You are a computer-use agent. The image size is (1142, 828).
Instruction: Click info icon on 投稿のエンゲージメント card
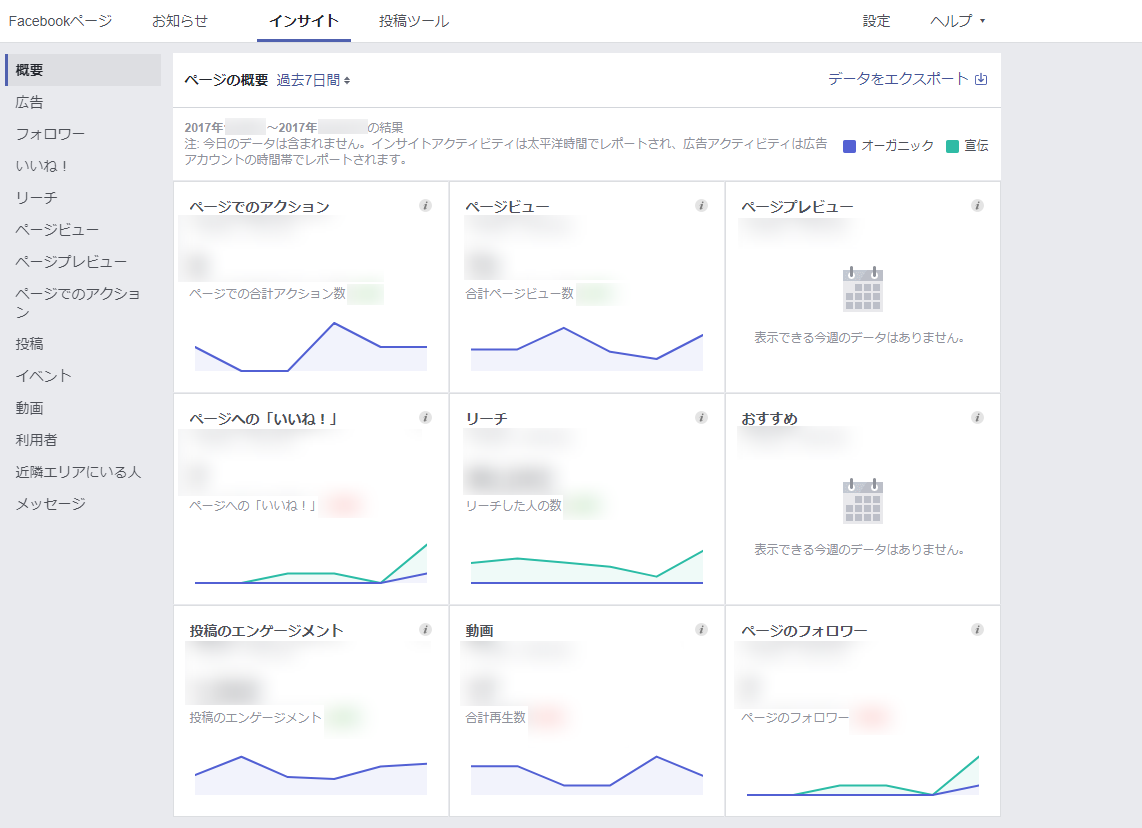(x=425, y=630)
